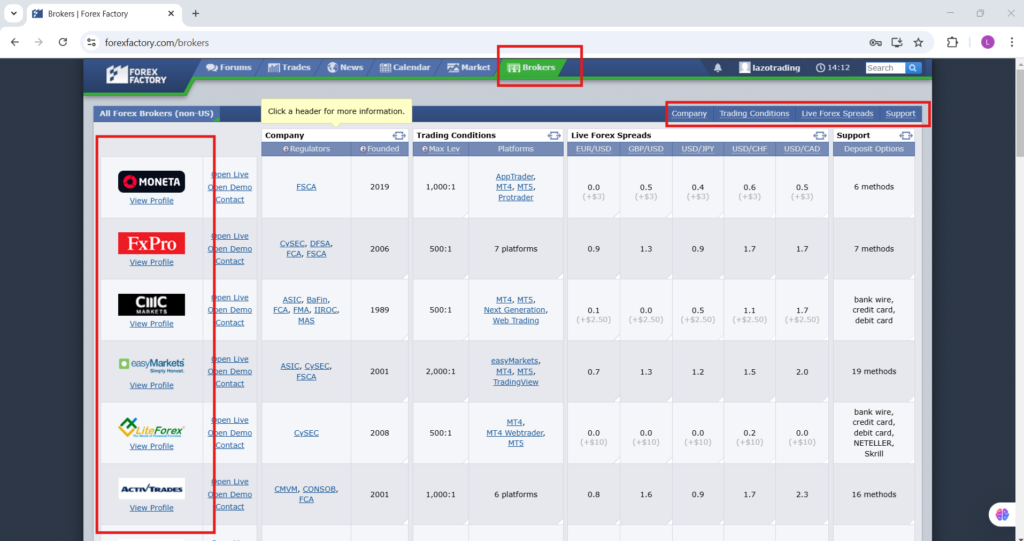Click the search magnifier button

click(x=913, y=68)
